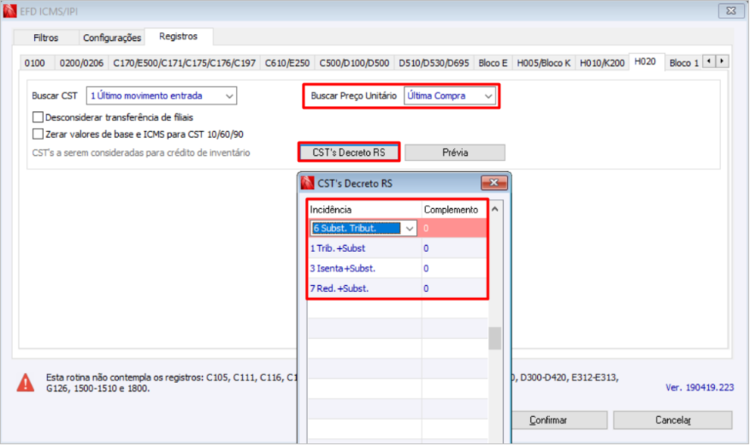Screen dimensions: 750x446
Task: Click the popup scrollbar up arrow
Action: pos(495,209)
